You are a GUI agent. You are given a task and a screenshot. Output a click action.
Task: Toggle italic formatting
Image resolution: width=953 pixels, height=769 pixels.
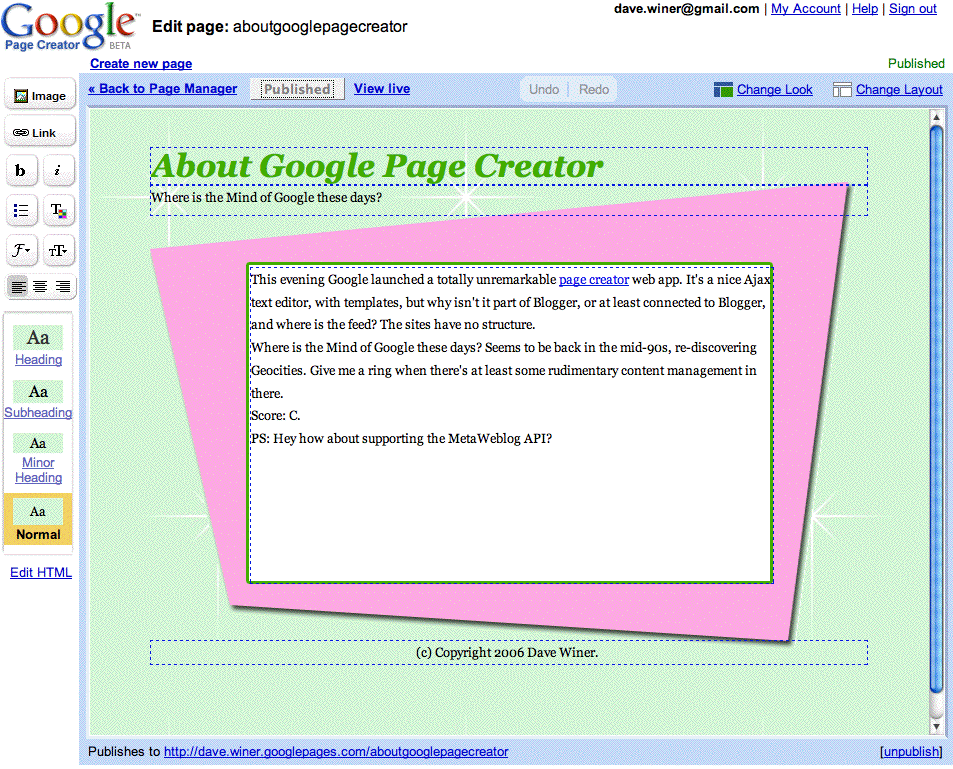click(58, 170)
